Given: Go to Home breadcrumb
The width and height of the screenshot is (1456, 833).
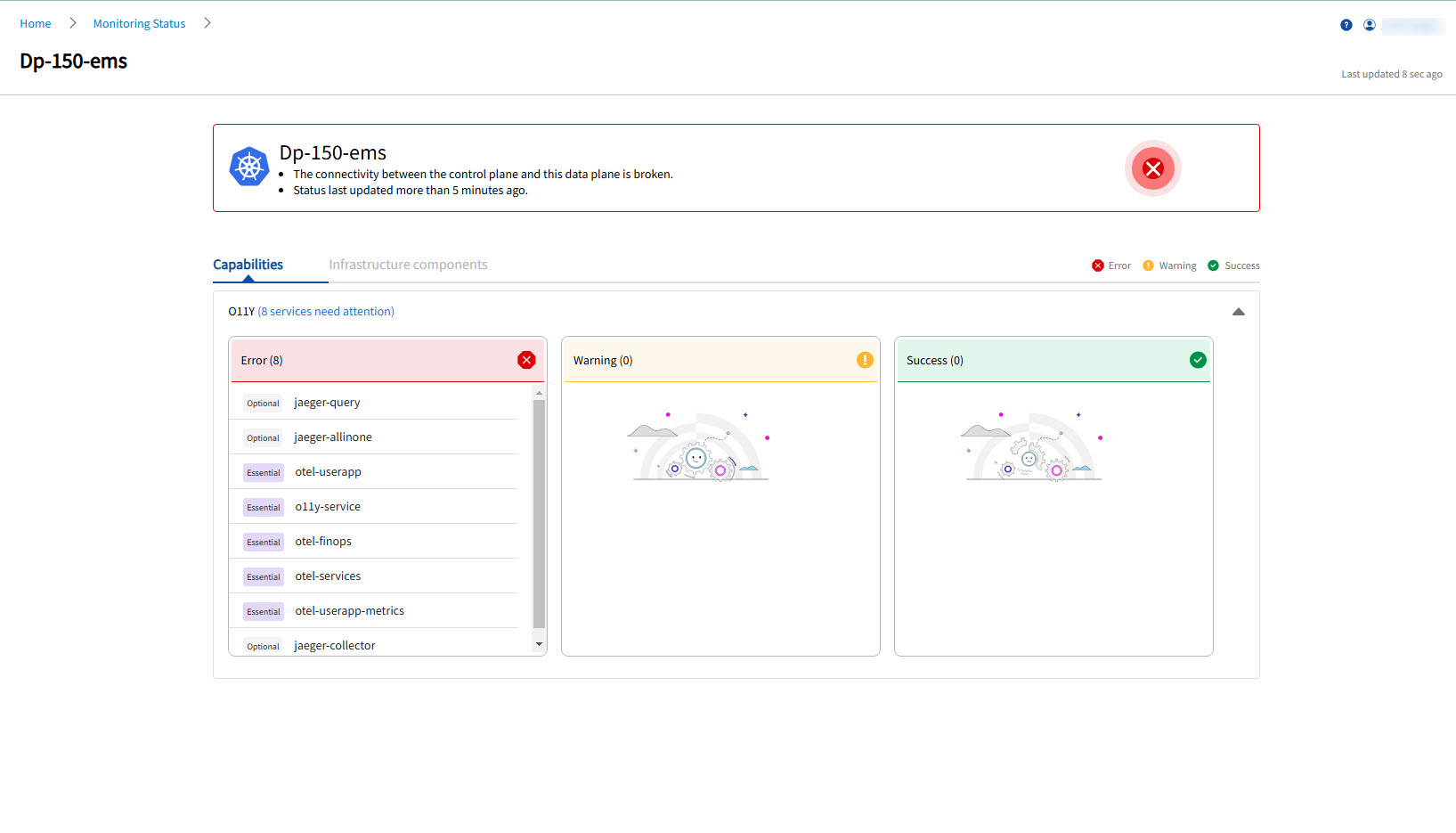Looking at the screenshot, I should (x=36, y=24).
